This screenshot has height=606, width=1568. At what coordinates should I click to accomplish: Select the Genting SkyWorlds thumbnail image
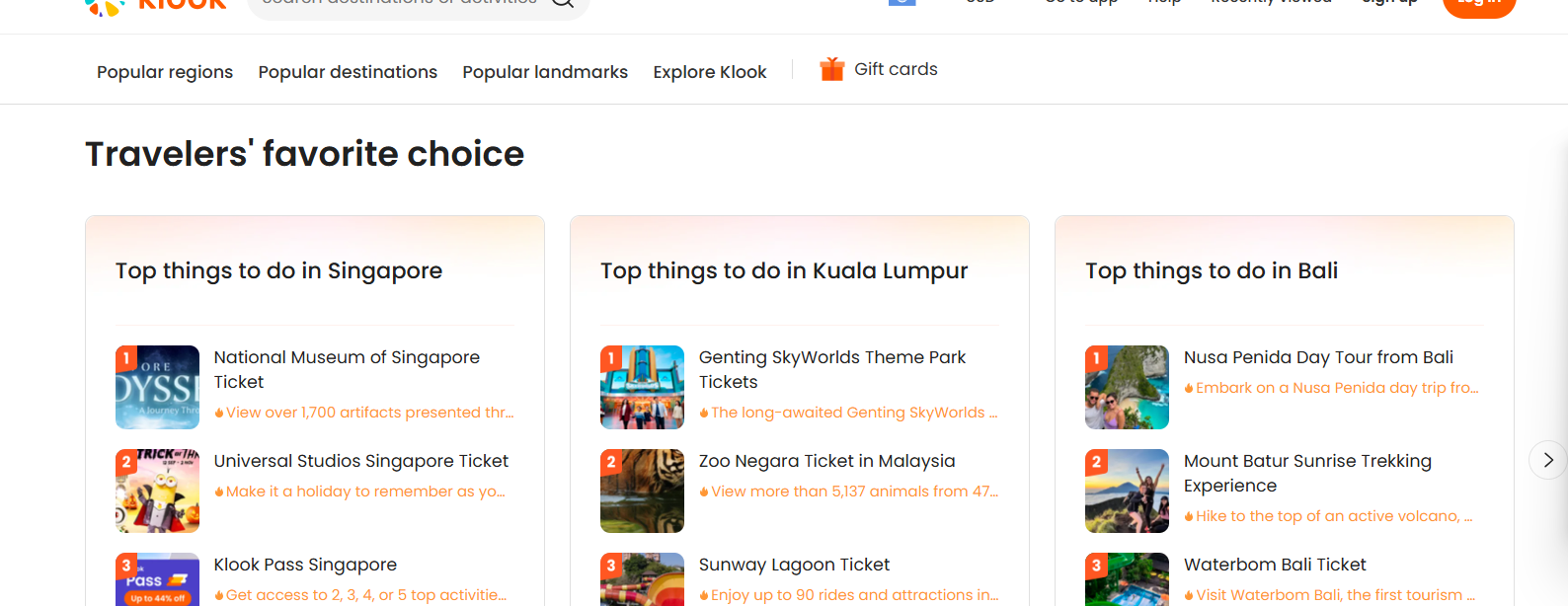click(642, 387)
